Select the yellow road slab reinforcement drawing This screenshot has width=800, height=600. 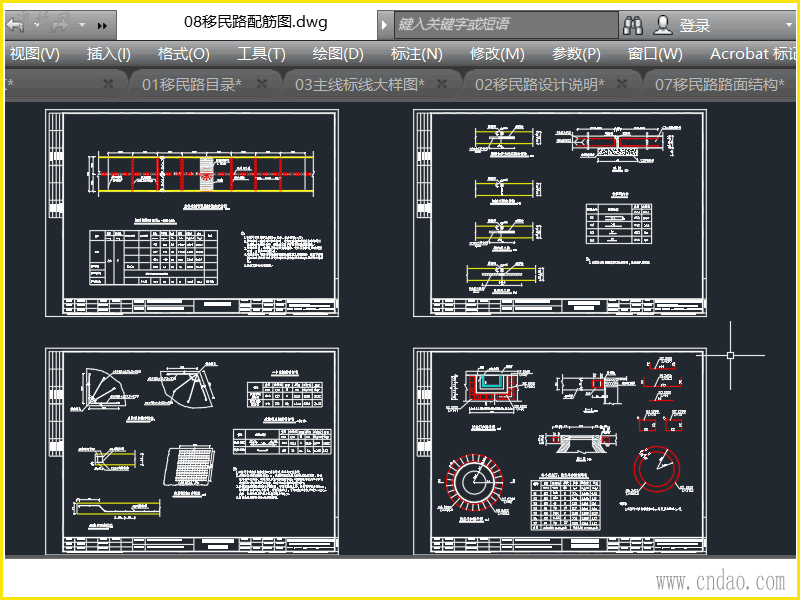click(x=204, y=173)
